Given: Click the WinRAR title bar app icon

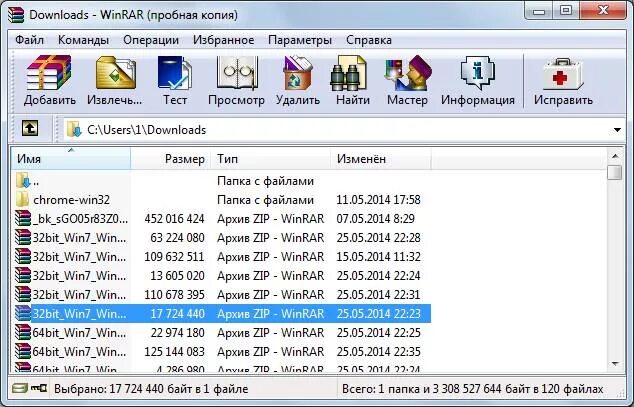Looking at the screenshot, I should 16,15.
